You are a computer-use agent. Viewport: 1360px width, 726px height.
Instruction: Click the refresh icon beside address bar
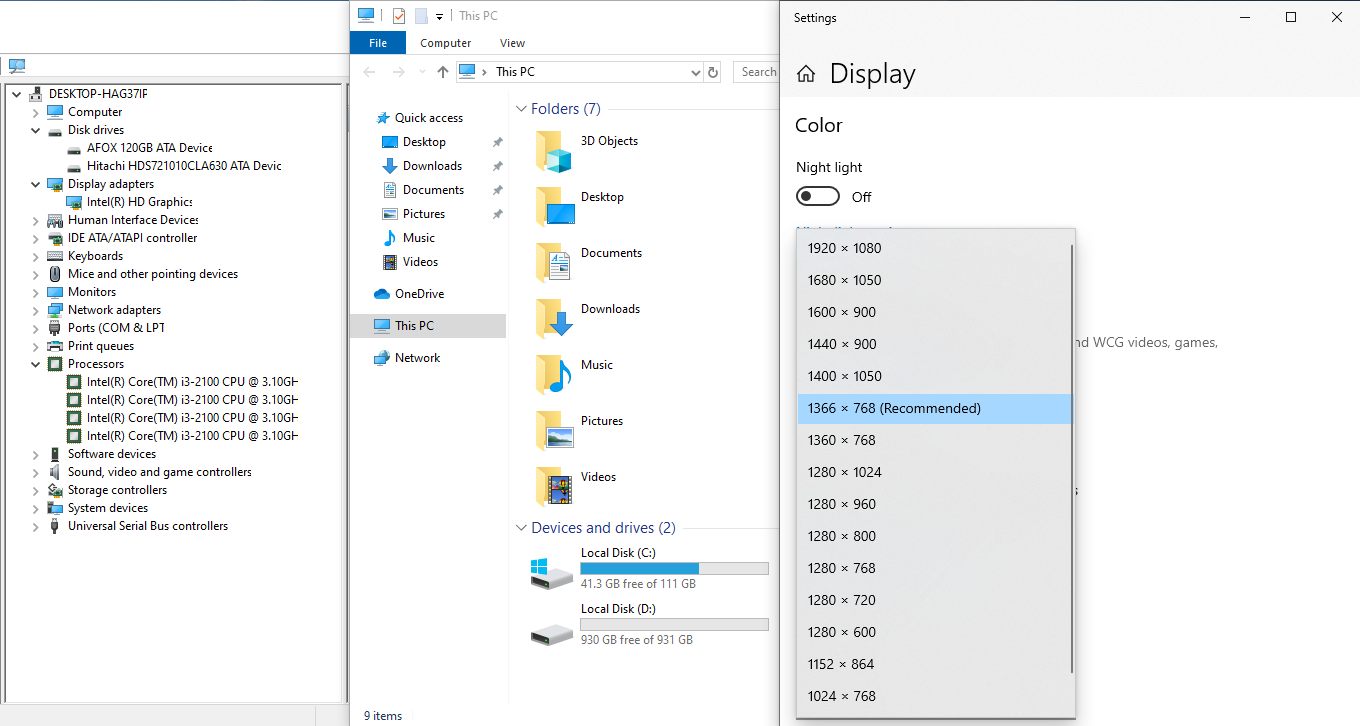713,72
